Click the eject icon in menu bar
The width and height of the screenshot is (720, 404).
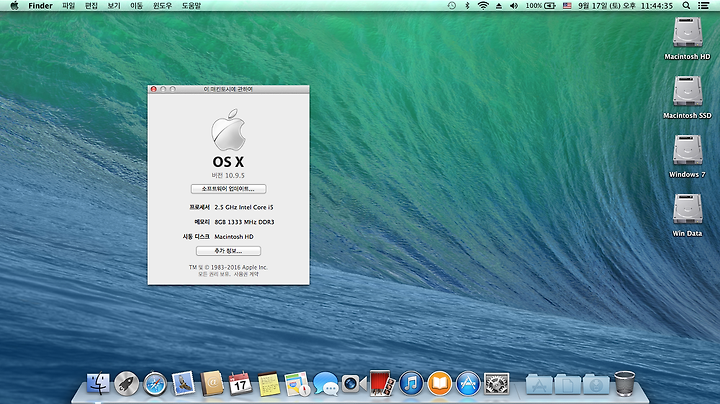pyautogui.click(x=499, y=6)
